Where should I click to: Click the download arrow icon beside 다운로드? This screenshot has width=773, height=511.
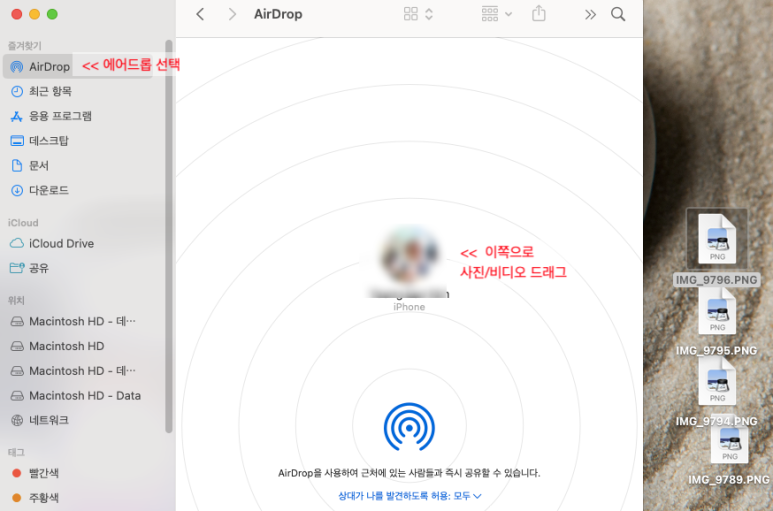pos(17,190)
